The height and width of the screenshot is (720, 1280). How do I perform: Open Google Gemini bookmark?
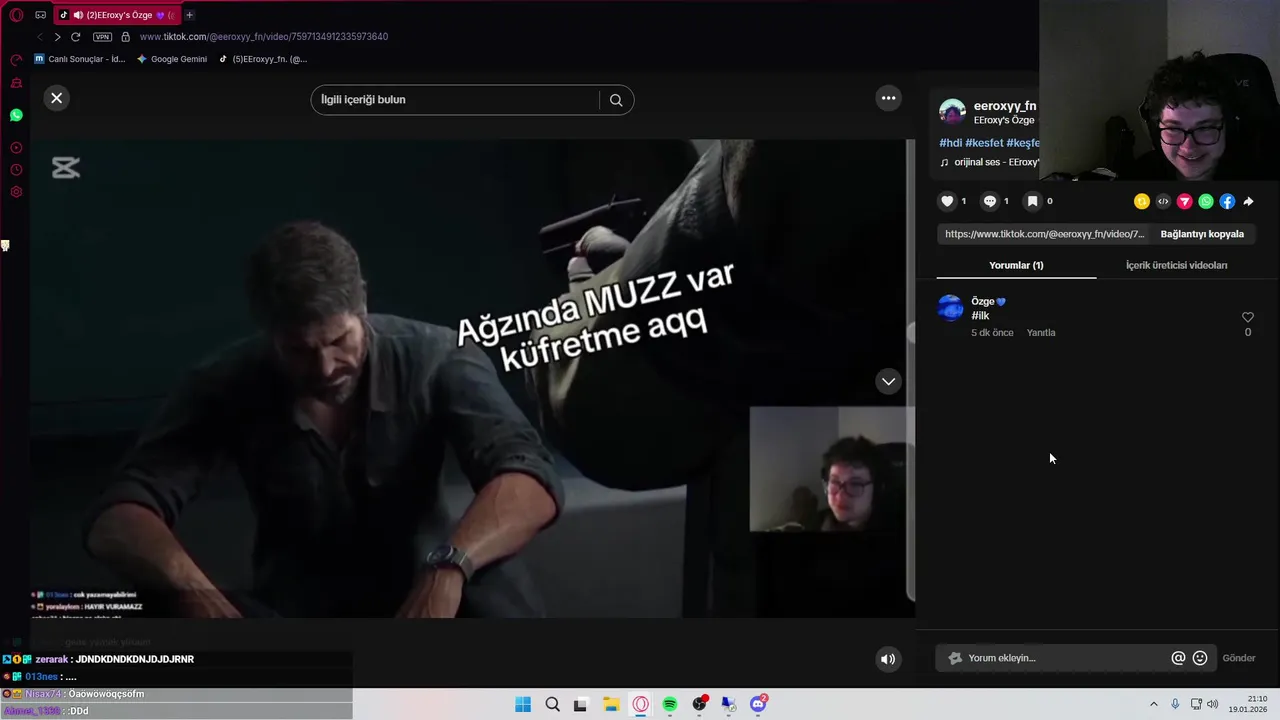172,59
